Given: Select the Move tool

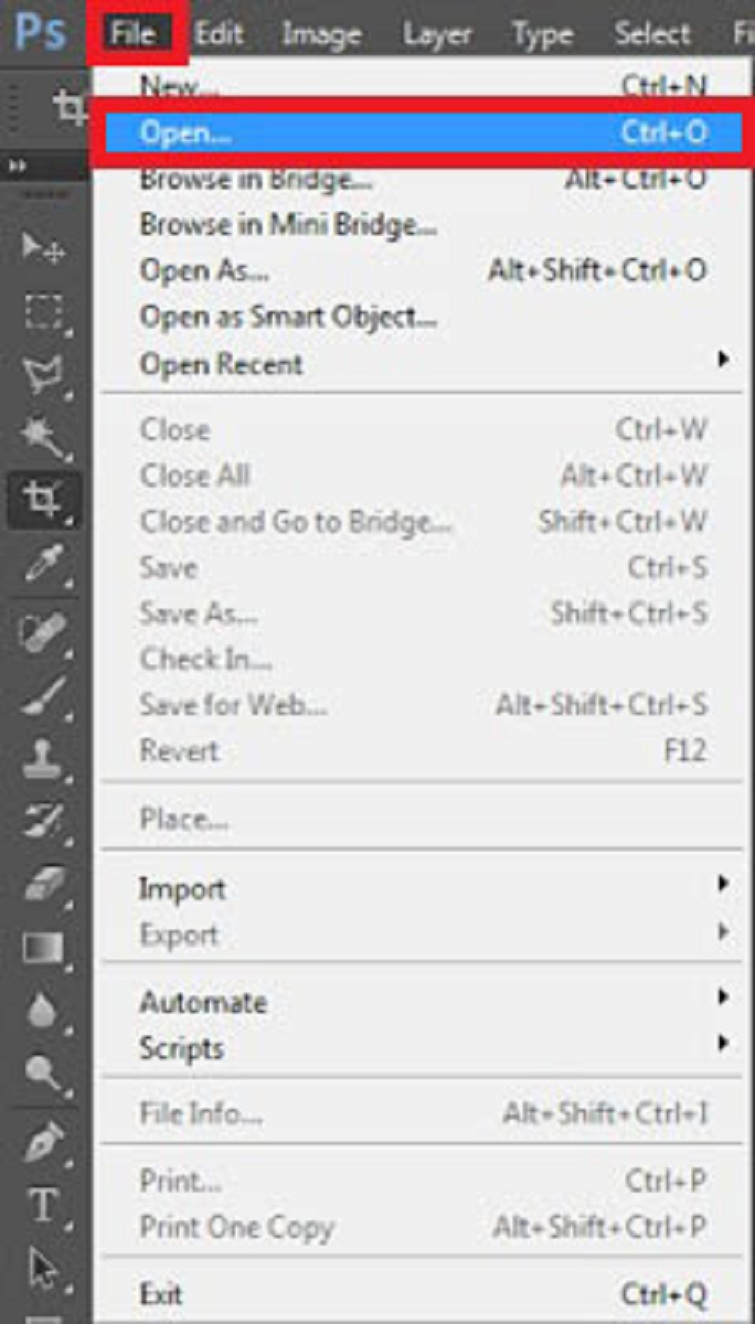Looking at the screenshot, I should point(42,246).
